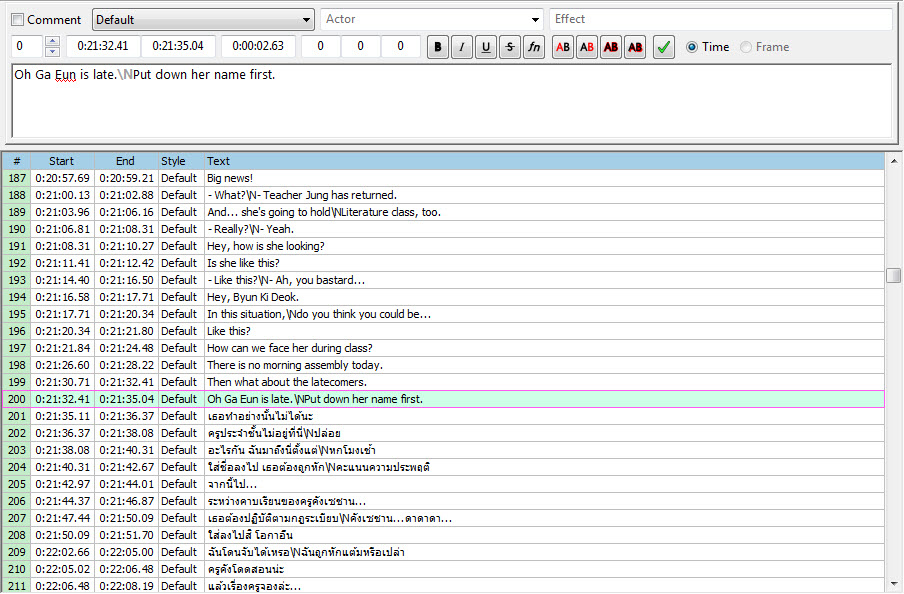Click in the subtitle edit text box
This screenshot has width=904, height=594.
click(451, 101)
